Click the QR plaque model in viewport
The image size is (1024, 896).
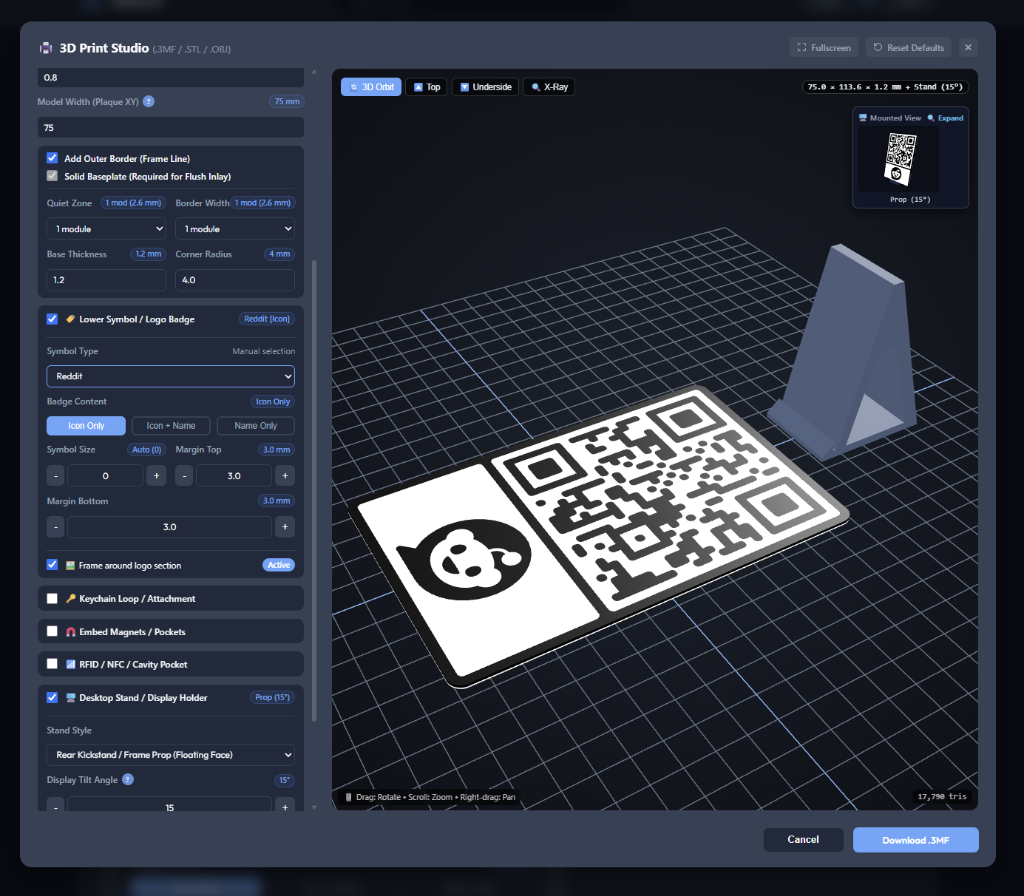point(601,536)
